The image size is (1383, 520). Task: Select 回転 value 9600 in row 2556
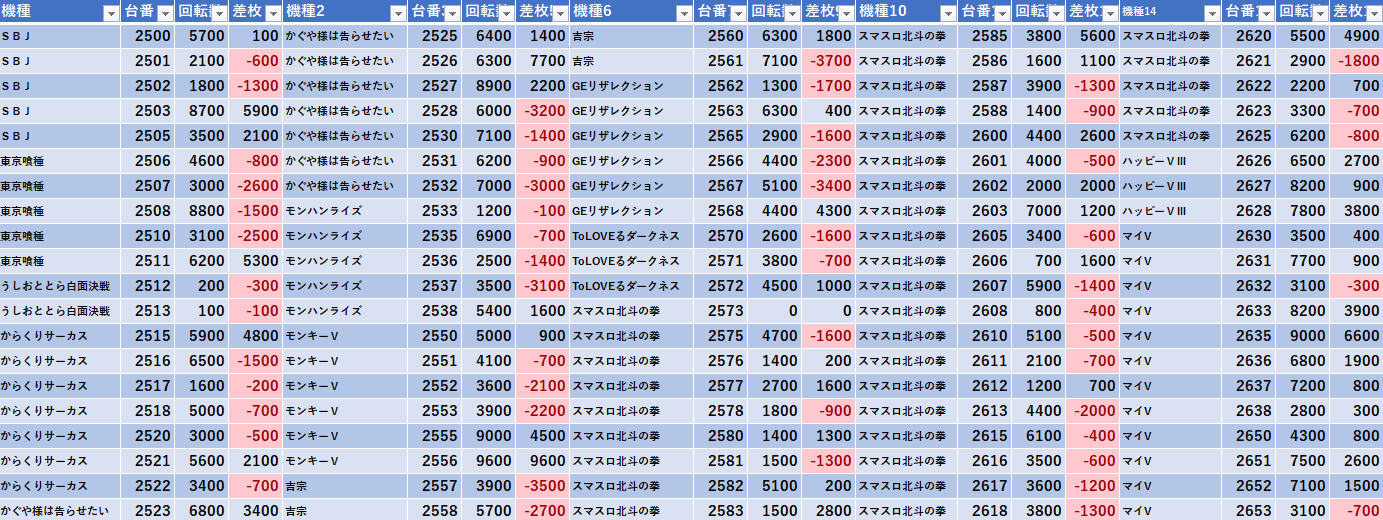pos(490,460)
